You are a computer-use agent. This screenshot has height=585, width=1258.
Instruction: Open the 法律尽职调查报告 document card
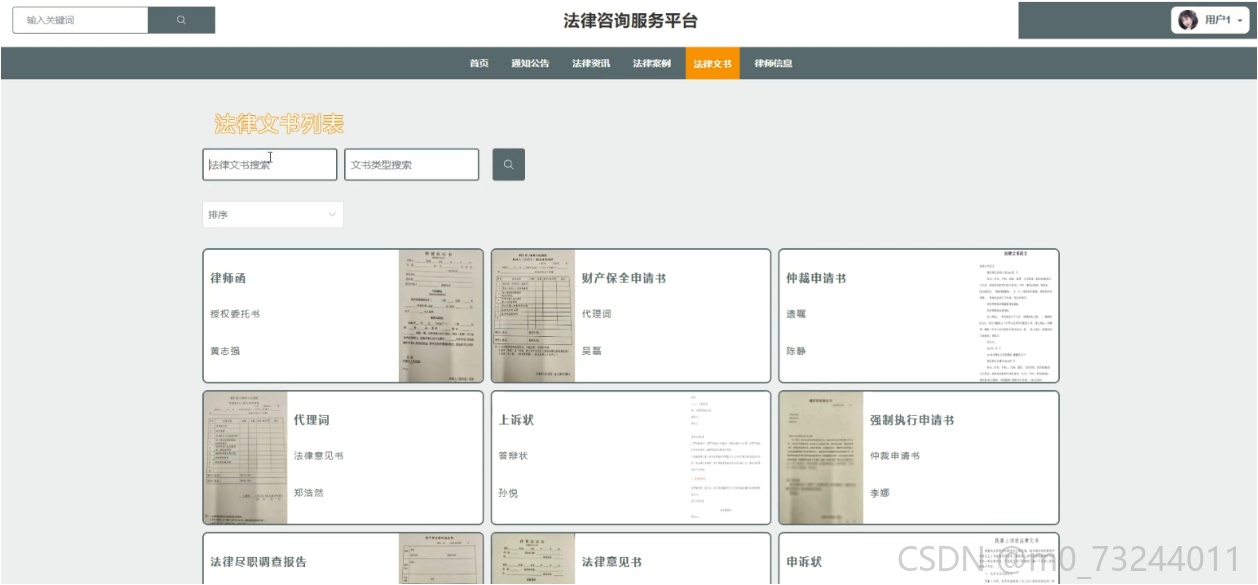[343, 559]
